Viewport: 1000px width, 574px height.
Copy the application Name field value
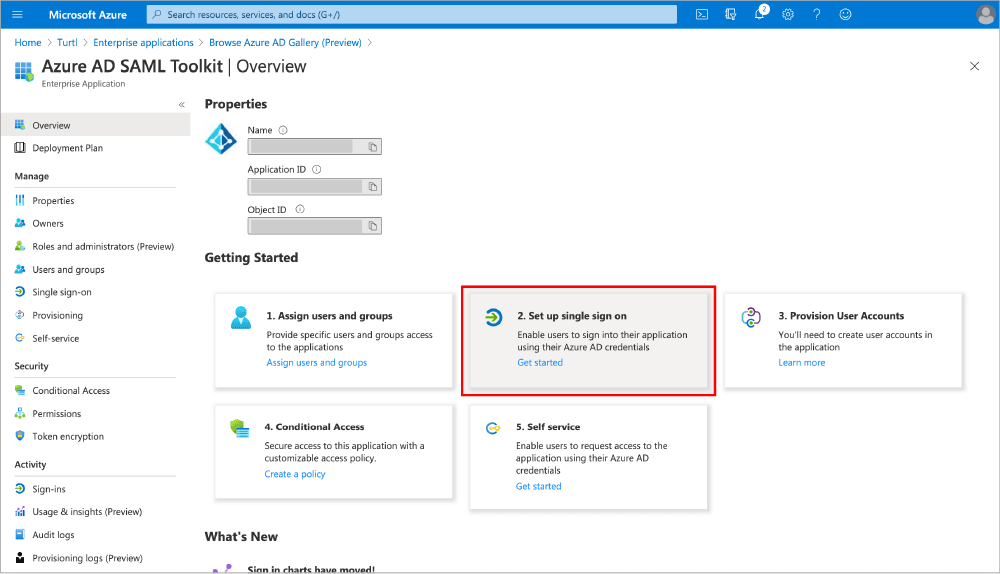pos(372,147)
